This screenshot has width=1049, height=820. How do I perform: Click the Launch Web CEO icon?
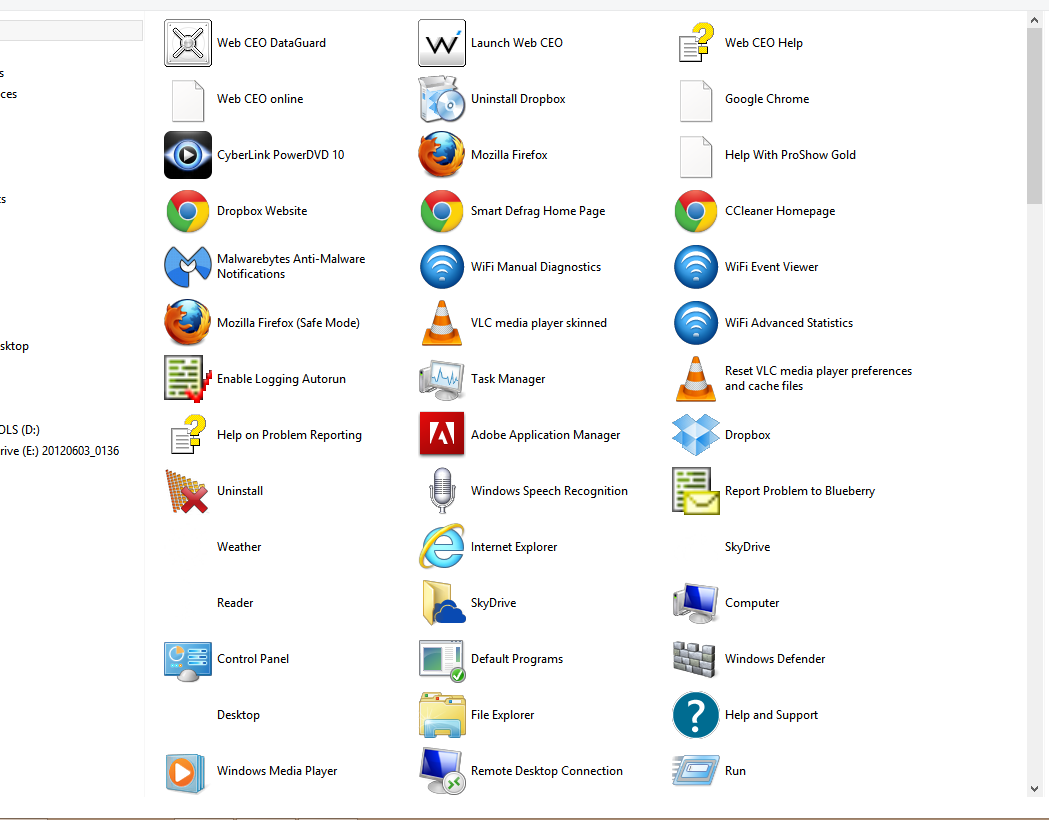[442, 43]
